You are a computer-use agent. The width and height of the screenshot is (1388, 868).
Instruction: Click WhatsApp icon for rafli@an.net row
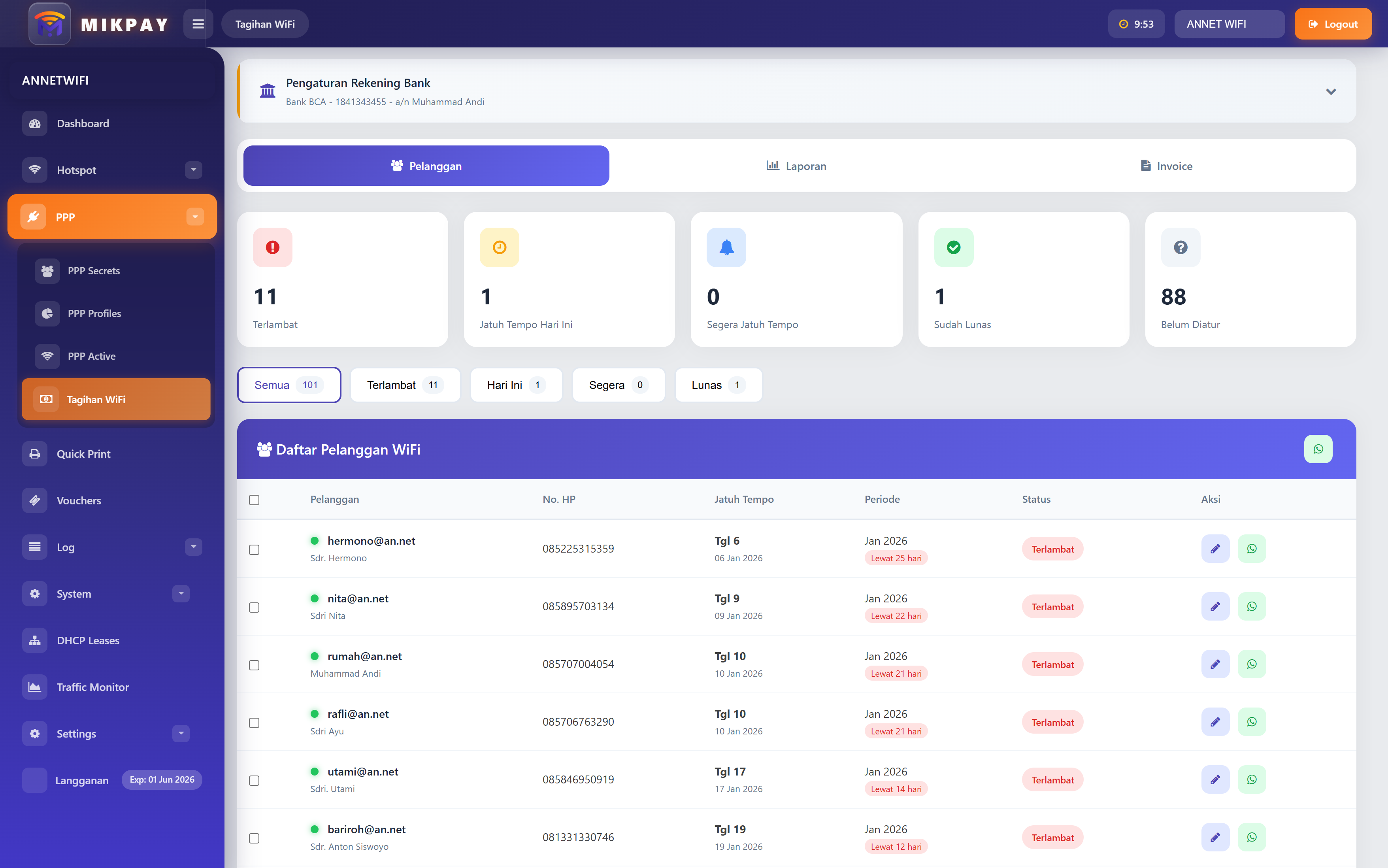[1251, 722]
